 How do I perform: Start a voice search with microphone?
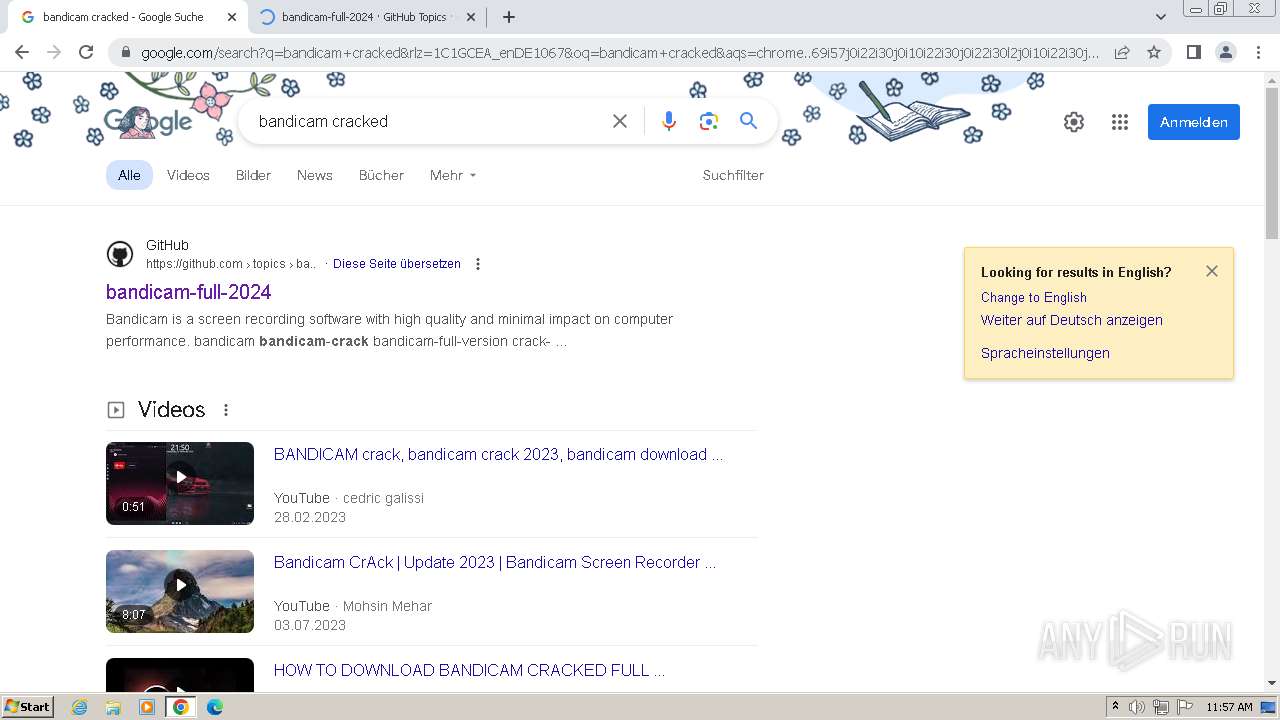point(669,121)
